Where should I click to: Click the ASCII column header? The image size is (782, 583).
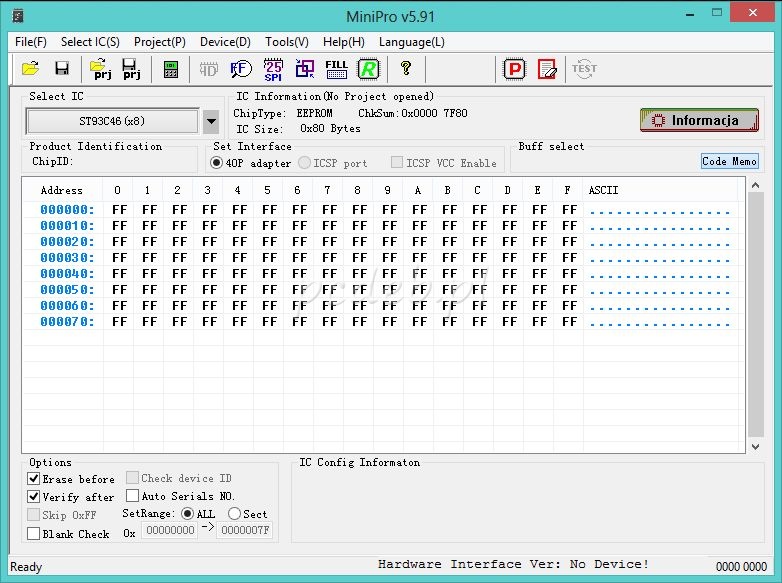(603, 190)
